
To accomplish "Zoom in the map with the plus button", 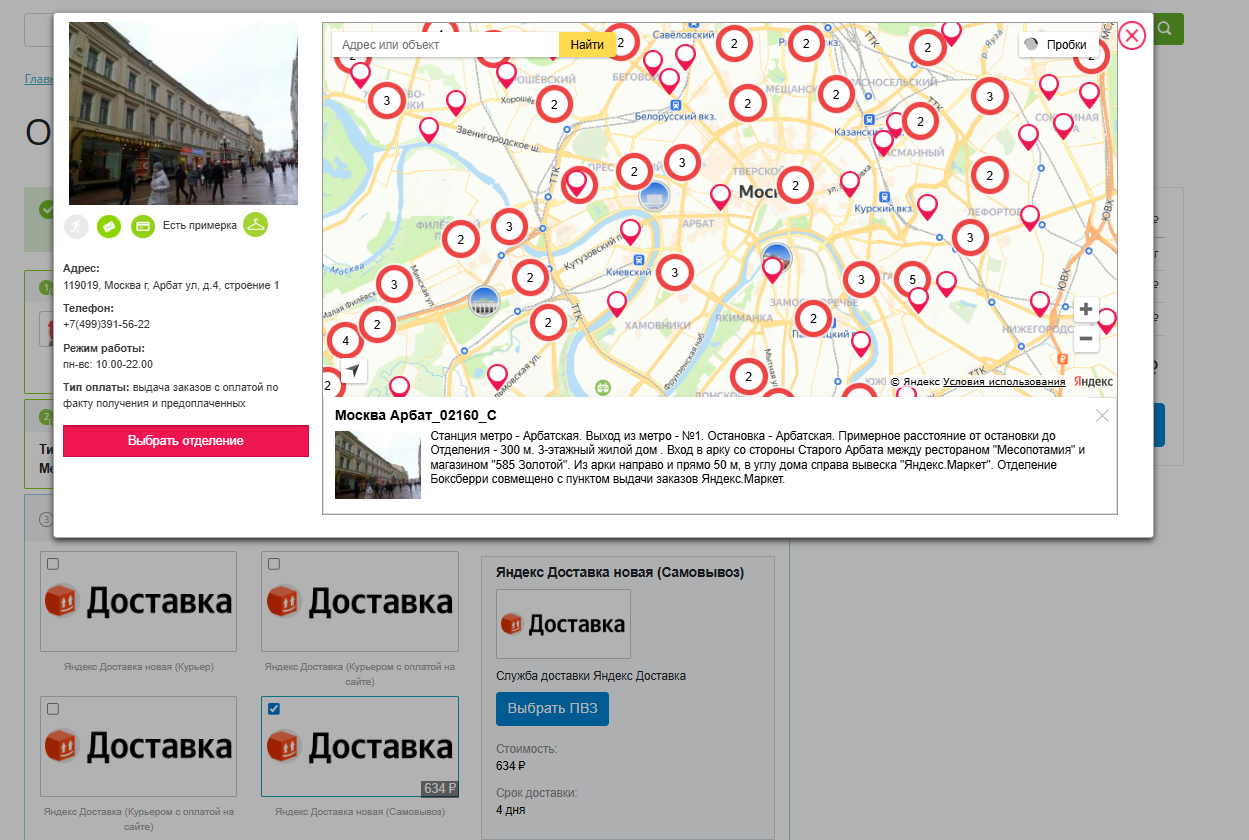I will click(x=1086, y=310).
